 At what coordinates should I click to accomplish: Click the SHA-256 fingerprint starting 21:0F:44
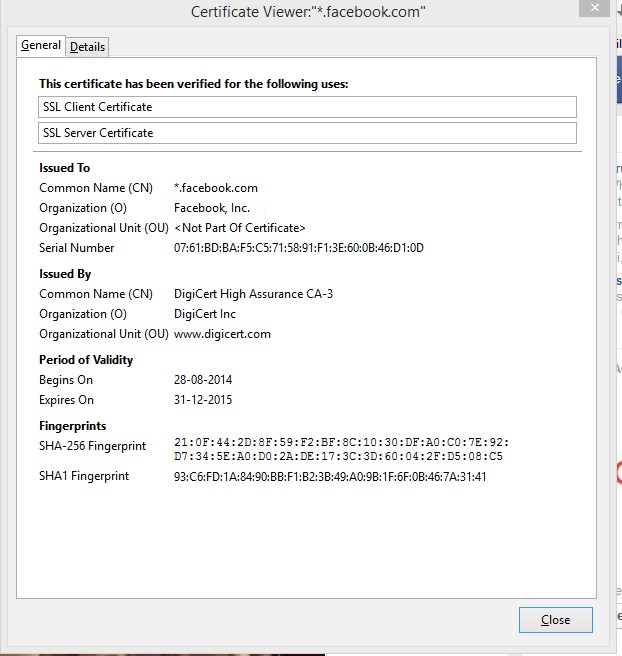pos(341,449)
